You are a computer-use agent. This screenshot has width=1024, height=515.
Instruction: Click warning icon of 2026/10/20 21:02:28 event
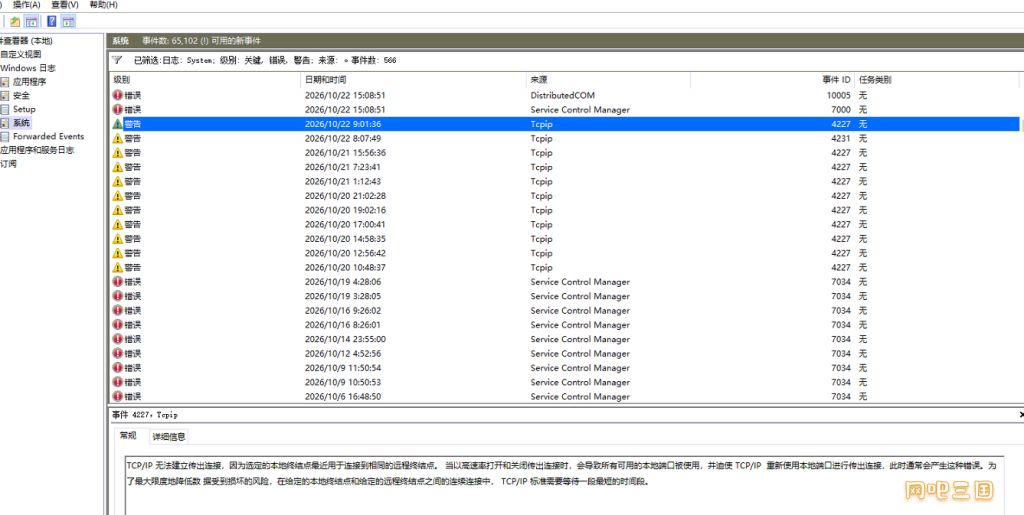click(x=118, y=196)
